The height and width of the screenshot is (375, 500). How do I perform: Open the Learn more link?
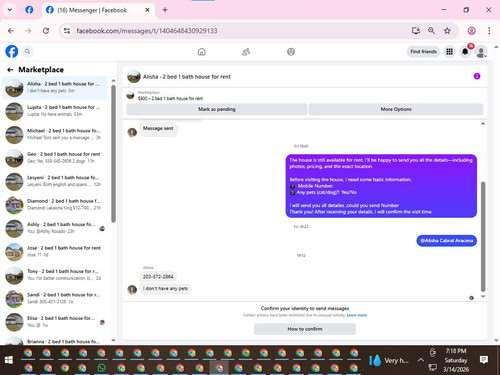coord(357,315)
